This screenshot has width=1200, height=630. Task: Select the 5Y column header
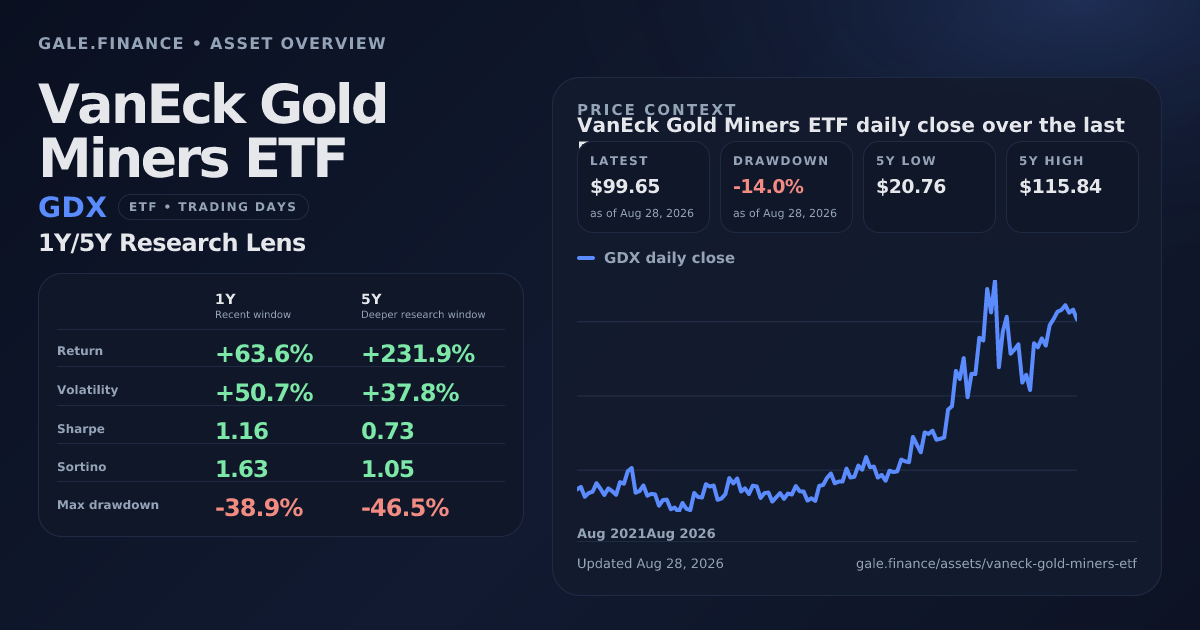click(x=423, y=306)
